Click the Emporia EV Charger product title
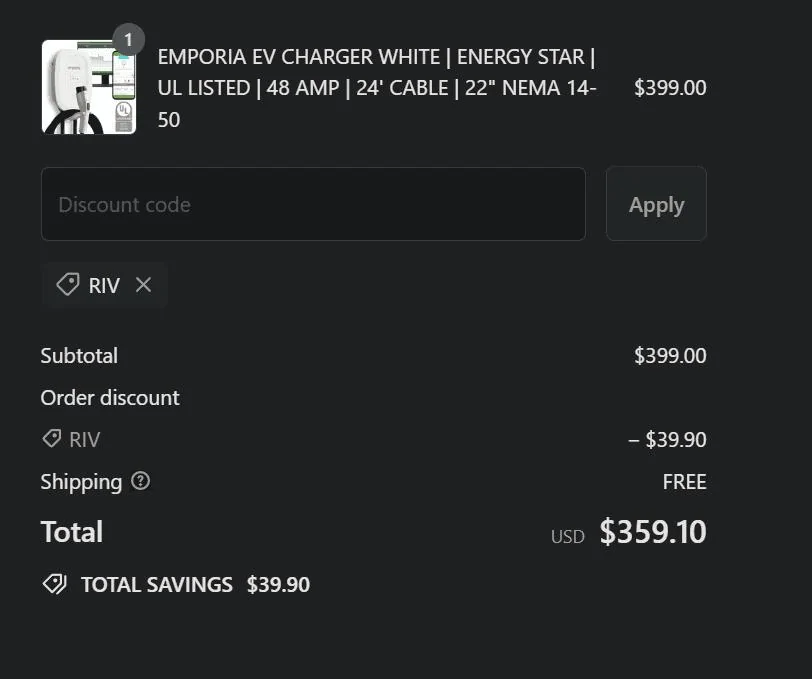This screenshot has height=679, width=812. tap(377, 88)
